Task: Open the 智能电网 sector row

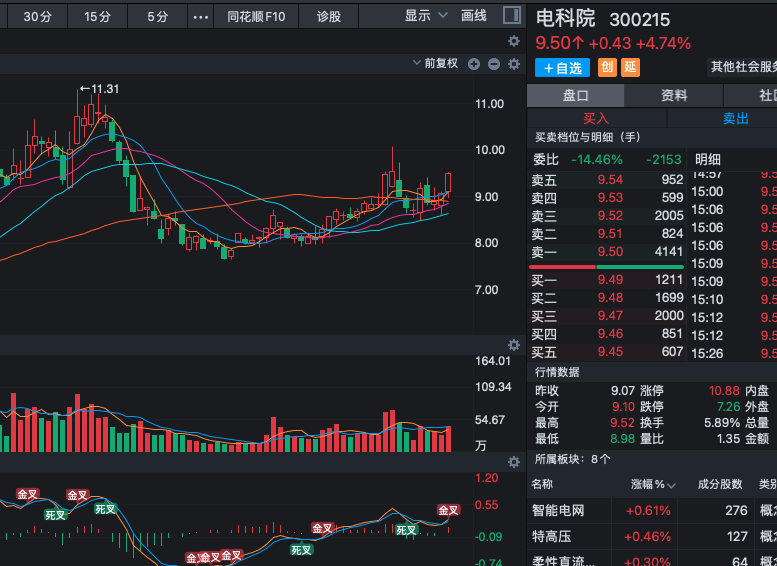Action: [652, 510]
